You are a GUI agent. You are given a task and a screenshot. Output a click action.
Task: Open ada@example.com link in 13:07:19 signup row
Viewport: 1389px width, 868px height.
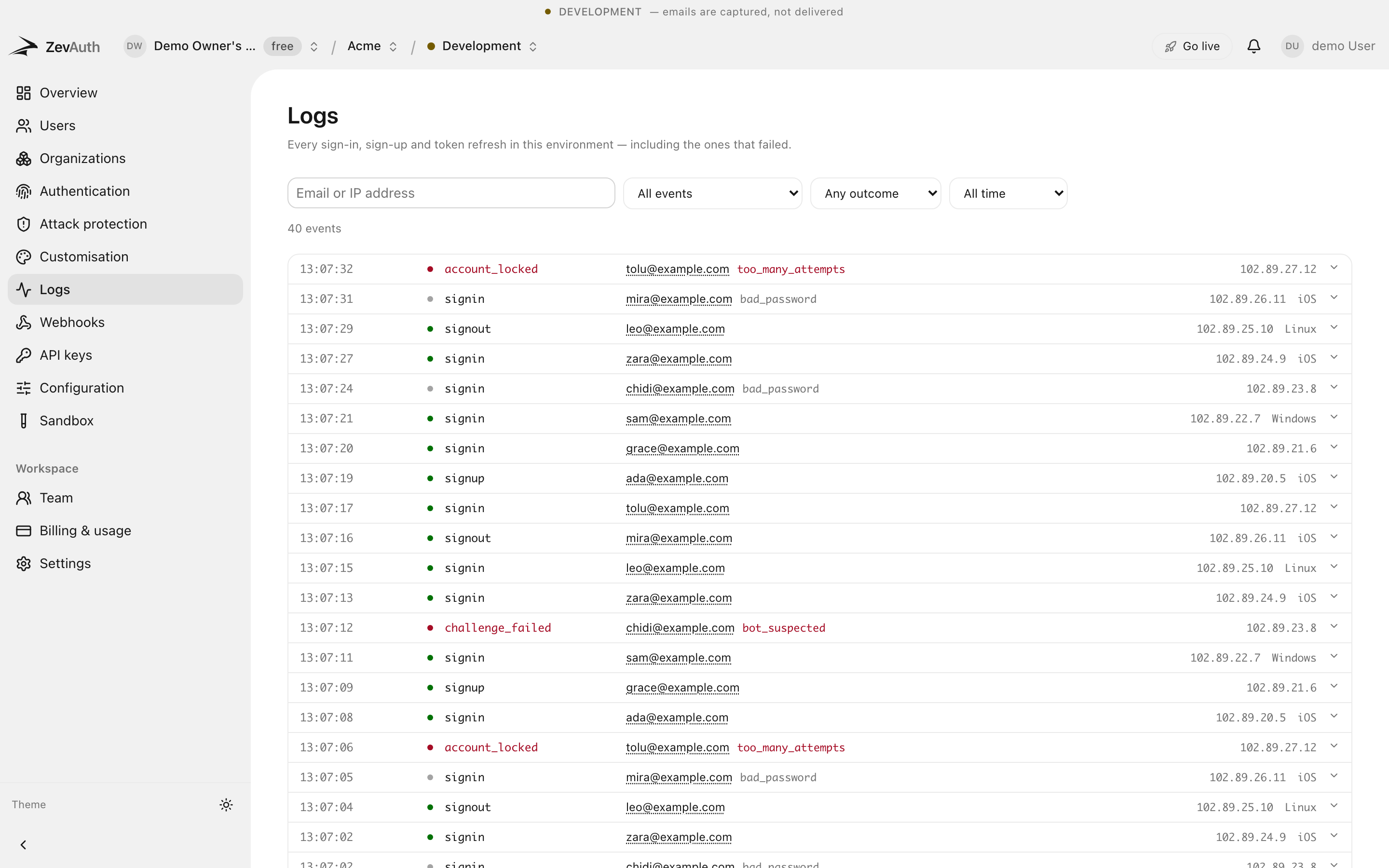coord(677,478)
